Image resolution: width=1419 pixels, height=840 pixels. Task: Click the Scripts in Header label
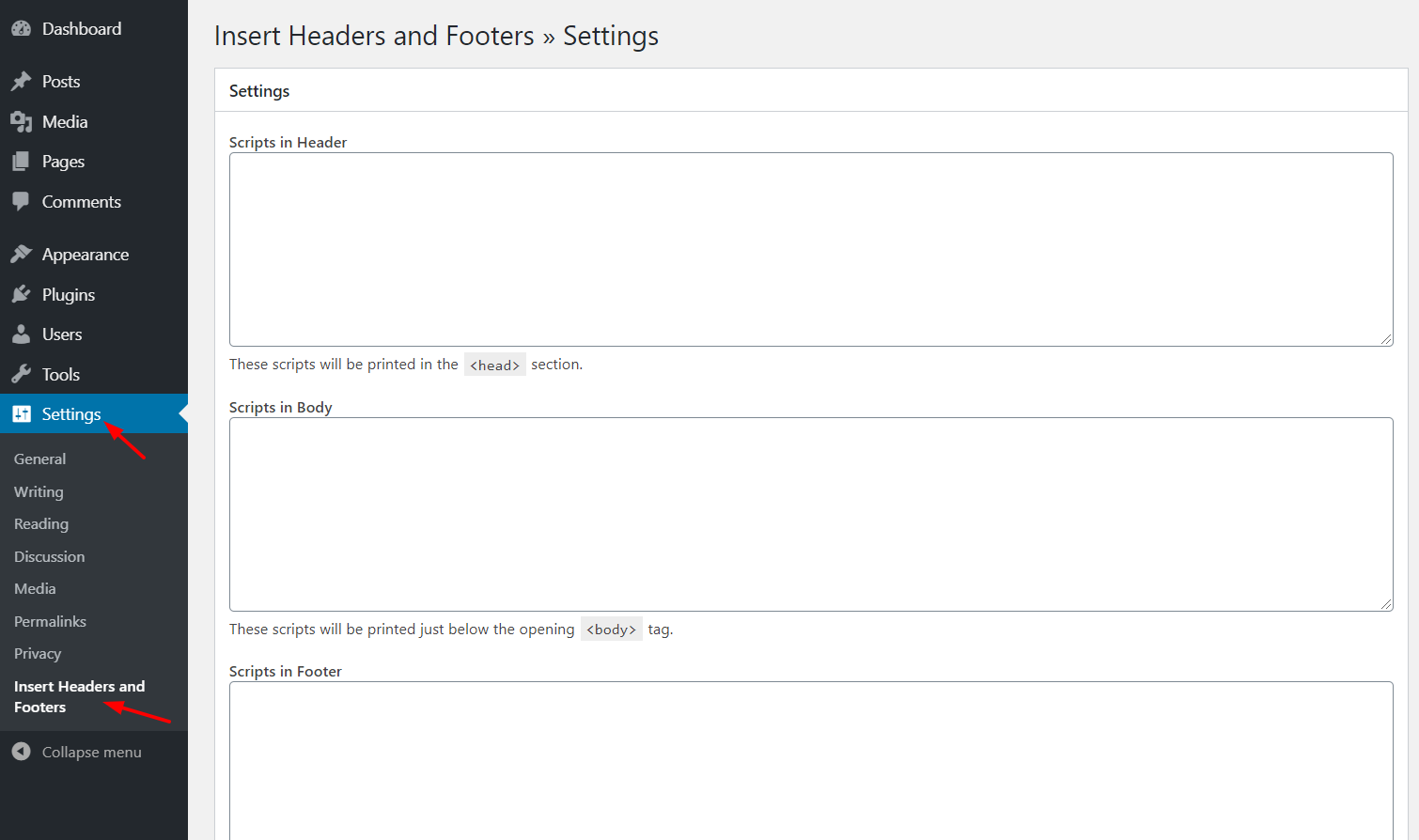[288, 143]
